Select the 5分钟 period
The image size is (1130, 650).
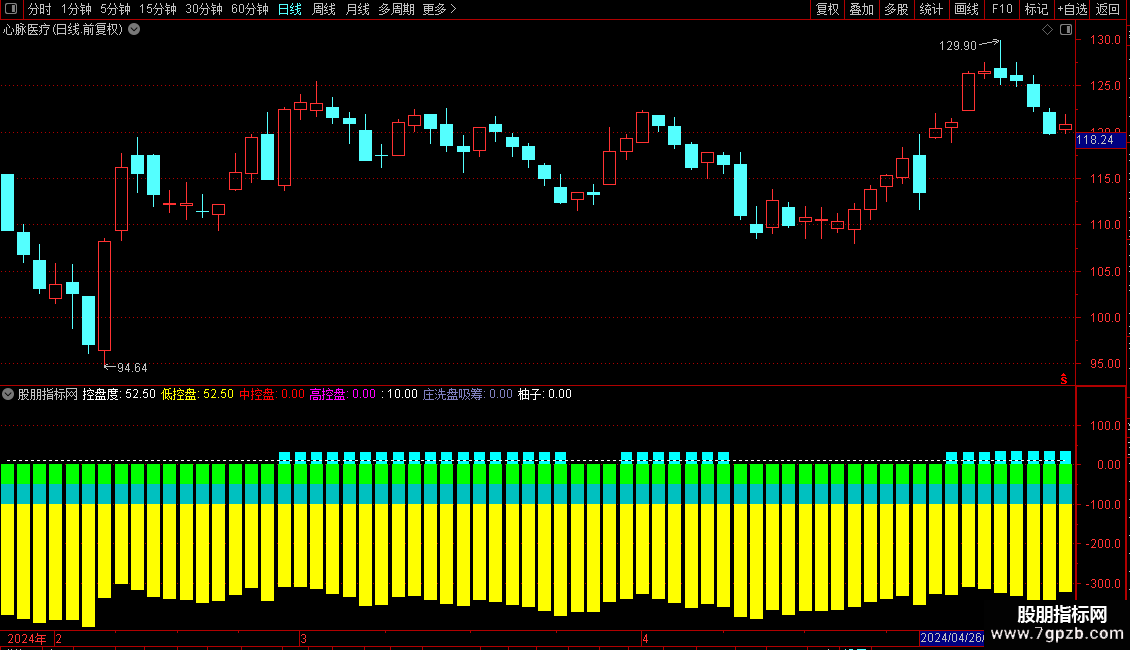point(115,9)
